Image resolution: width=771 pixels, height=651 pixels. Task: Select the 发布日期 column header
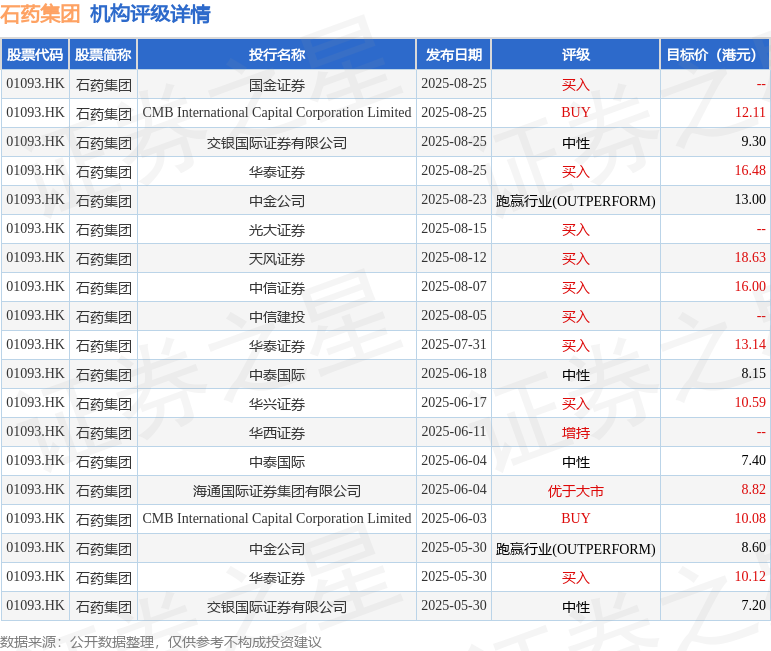[454, 55]
